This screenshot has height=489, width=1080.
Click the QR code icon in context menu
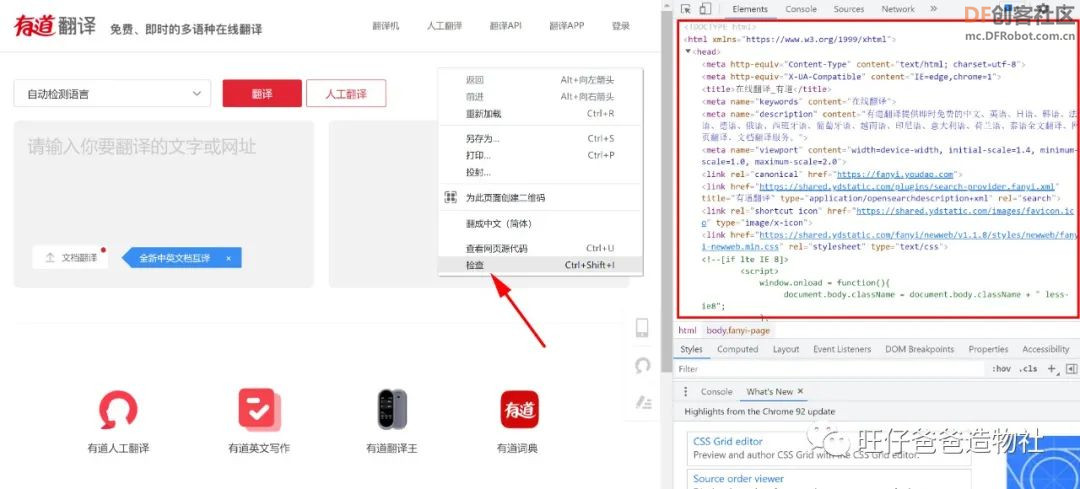pos(450,198)
